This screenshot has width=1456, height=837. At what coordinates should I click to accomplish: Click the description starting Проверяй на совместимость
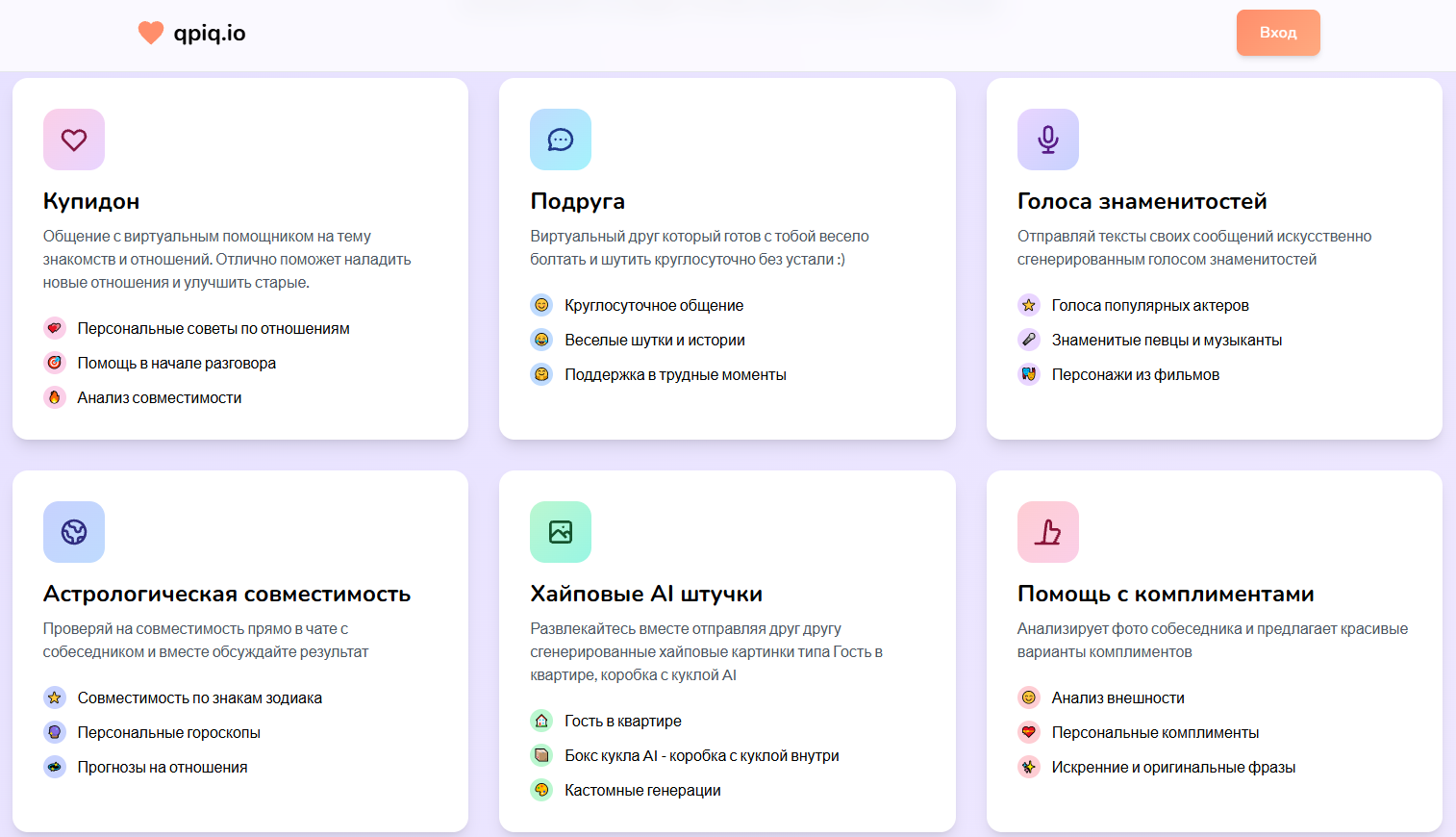206,640
